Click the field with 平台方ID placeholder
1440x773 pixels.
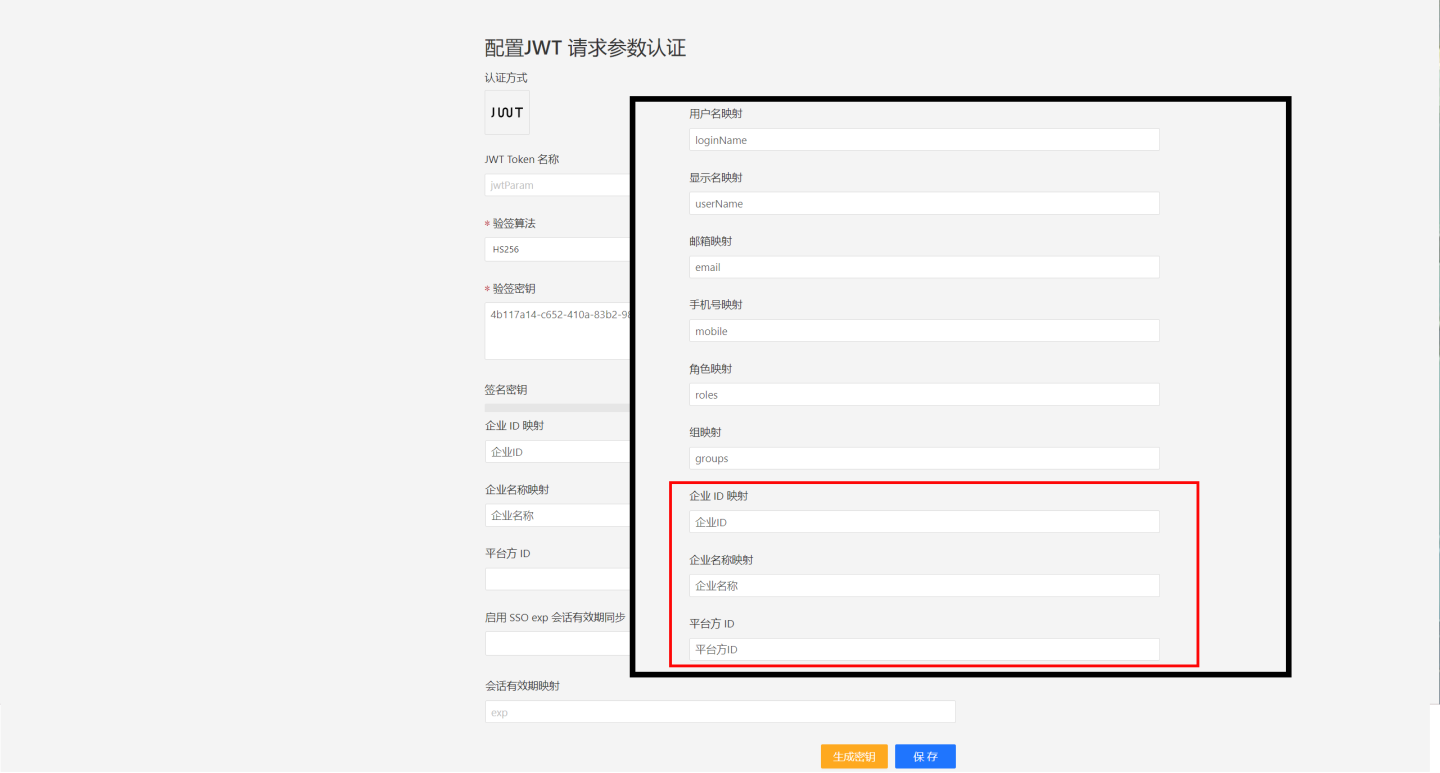(924, 650)
